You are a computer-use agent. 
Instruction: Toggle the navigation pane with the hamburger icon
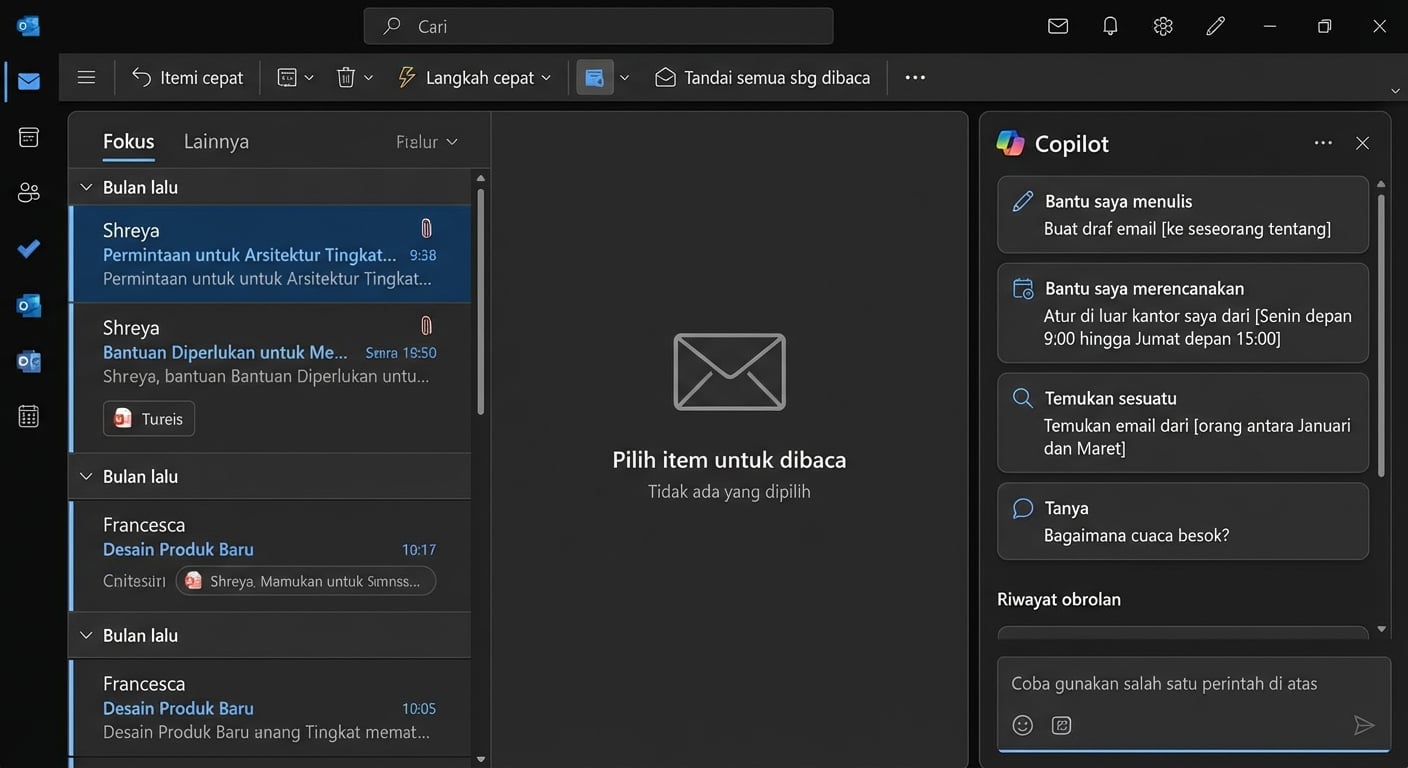86,76
